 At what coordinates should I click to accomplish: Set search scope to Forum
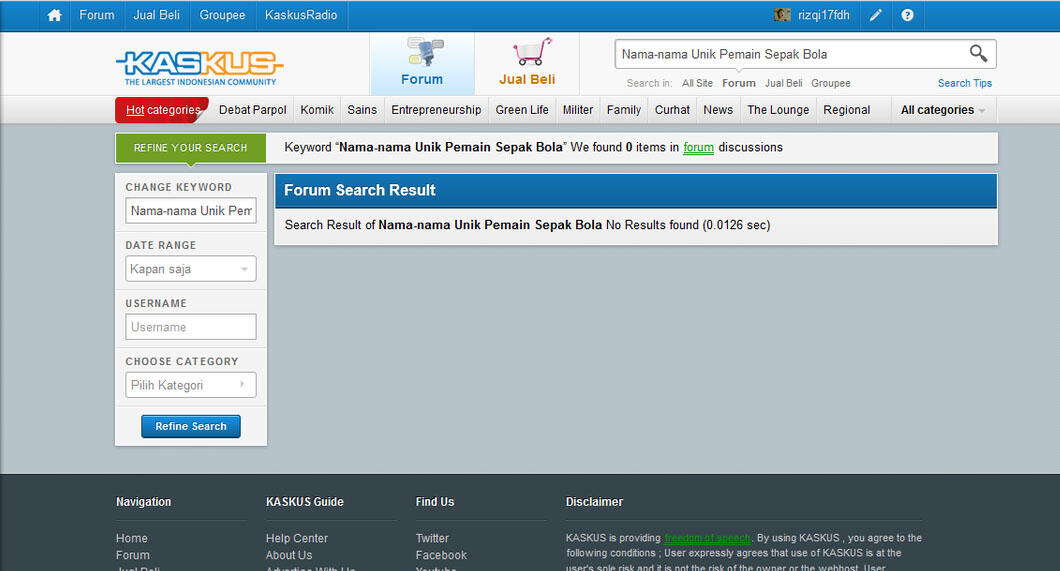(739, 83)
